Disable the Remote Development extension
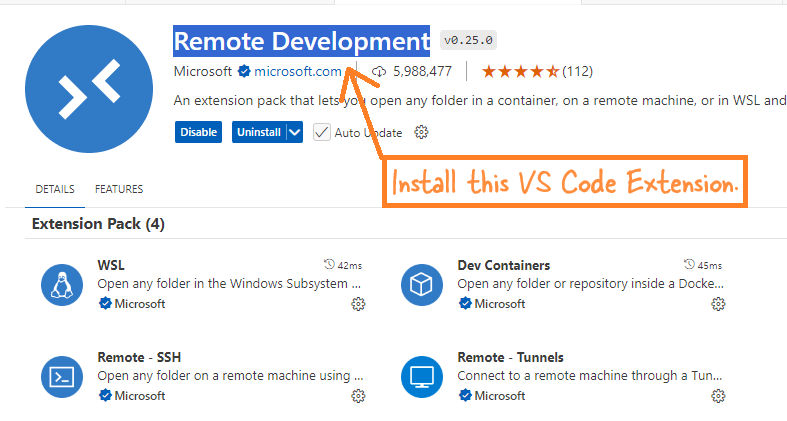The height and width of the screenshot is (421, 787). [198, 132]
